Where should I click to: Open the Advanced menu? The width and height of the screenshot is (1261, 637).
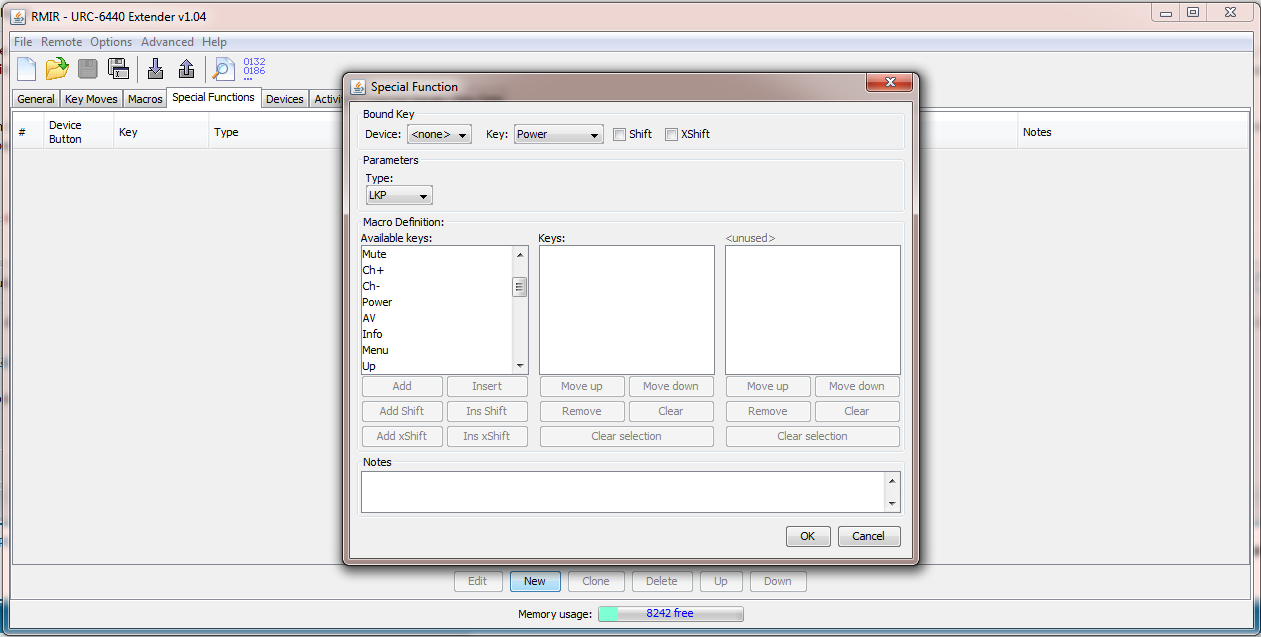(x=167, y=42)
